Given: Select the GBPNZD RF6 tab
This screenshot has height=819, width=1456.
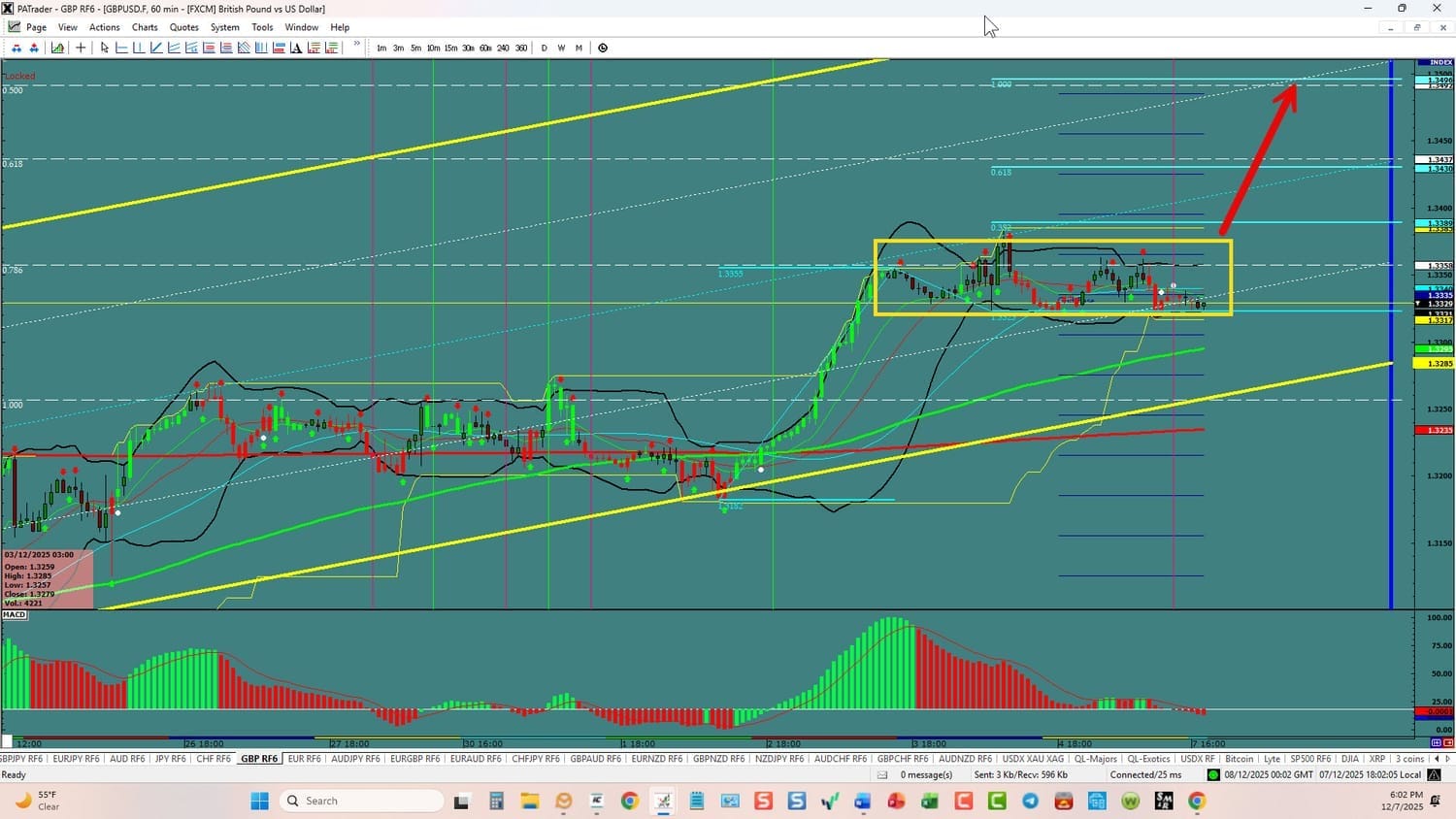Looking at the screenshot, I should [x=719, y=759].
